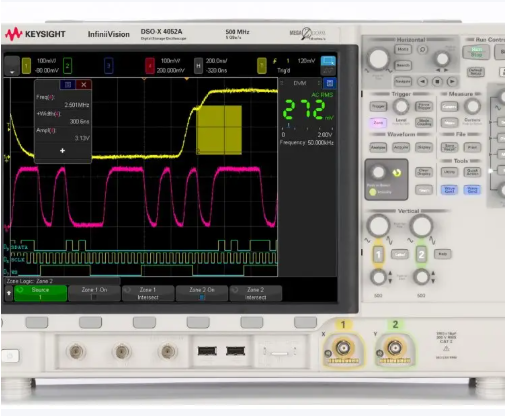Tap the green channel 2 badge
This screenshot has width=507, height=416.
(x=67, y=66)
